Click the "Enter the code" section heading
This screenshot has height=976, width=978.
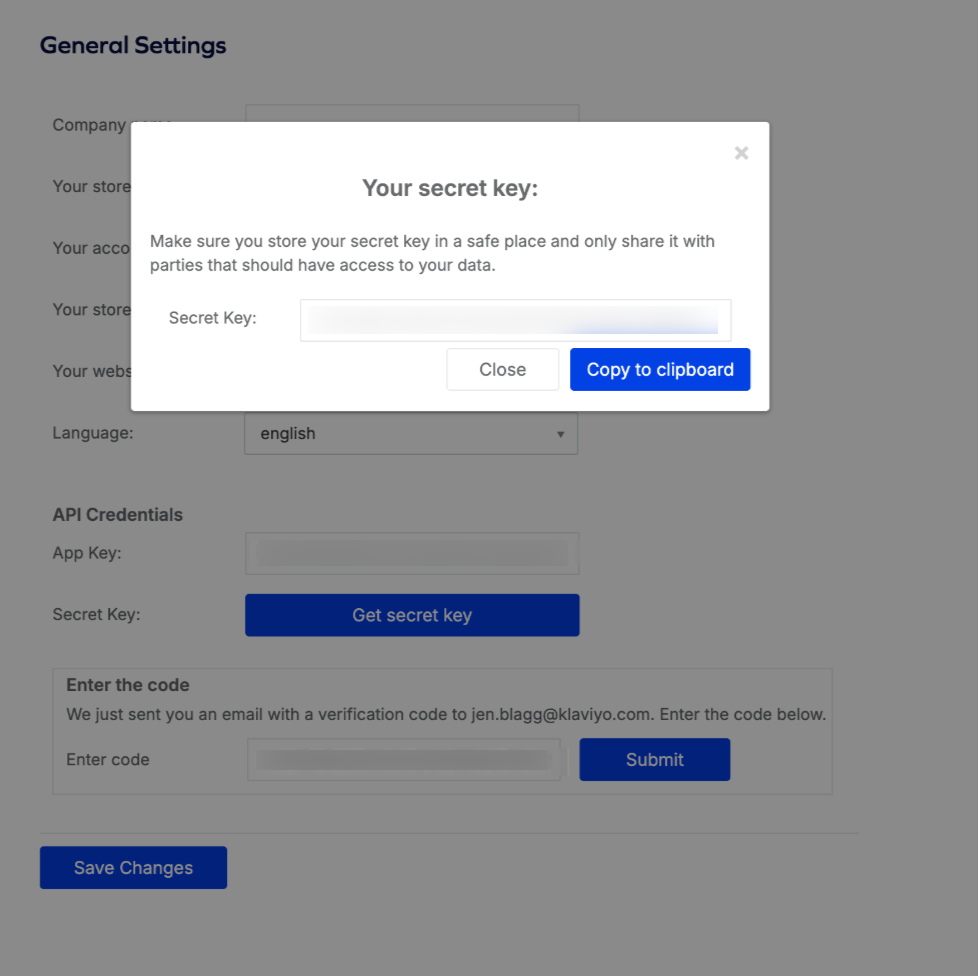pos(128,685)
